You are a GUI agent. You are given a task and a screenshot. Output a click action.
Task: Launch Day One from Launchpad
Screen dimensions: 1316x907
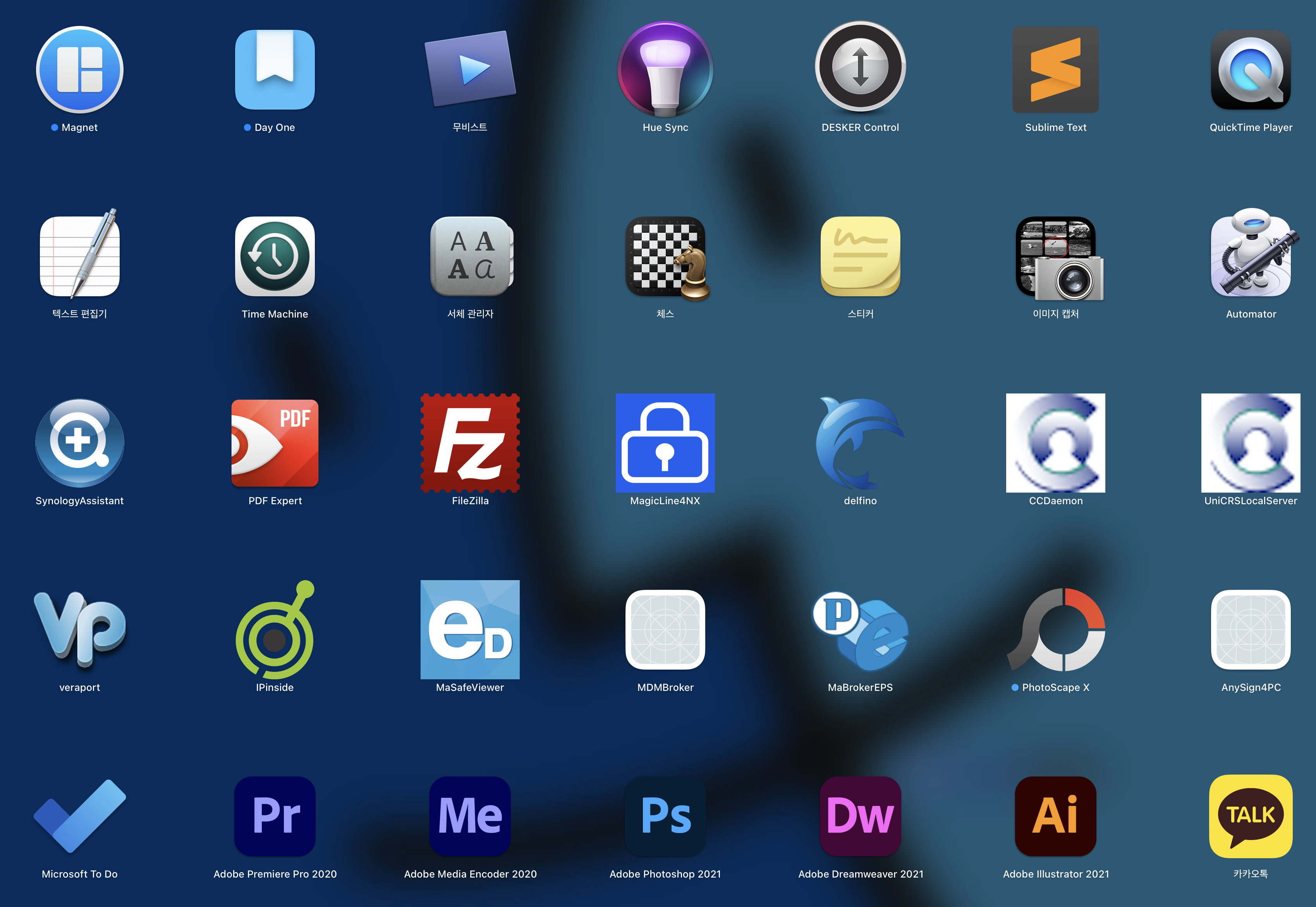(x=275, y=69)
